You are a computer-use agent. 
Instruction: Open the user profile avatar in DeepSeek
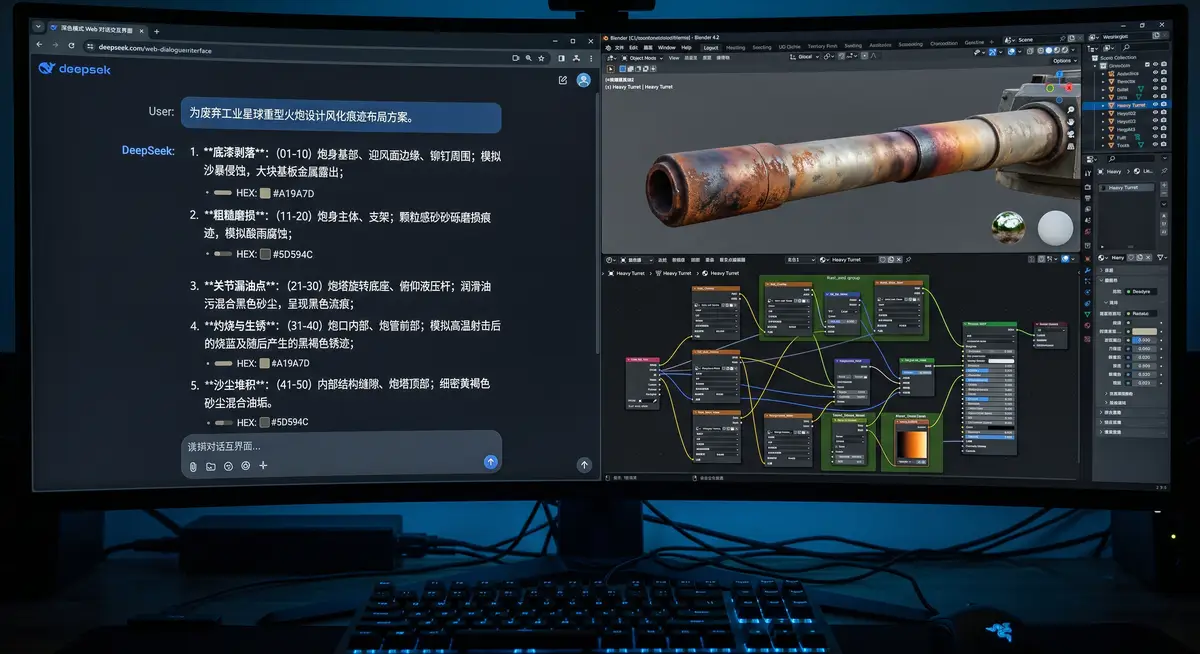[x=583, y=80]
